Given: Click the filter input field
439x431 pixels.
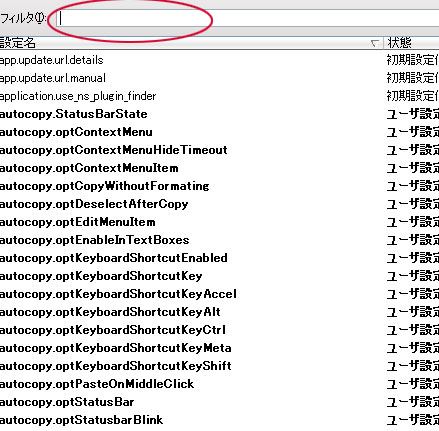Looking at the screenshot, I should point(247,19).
